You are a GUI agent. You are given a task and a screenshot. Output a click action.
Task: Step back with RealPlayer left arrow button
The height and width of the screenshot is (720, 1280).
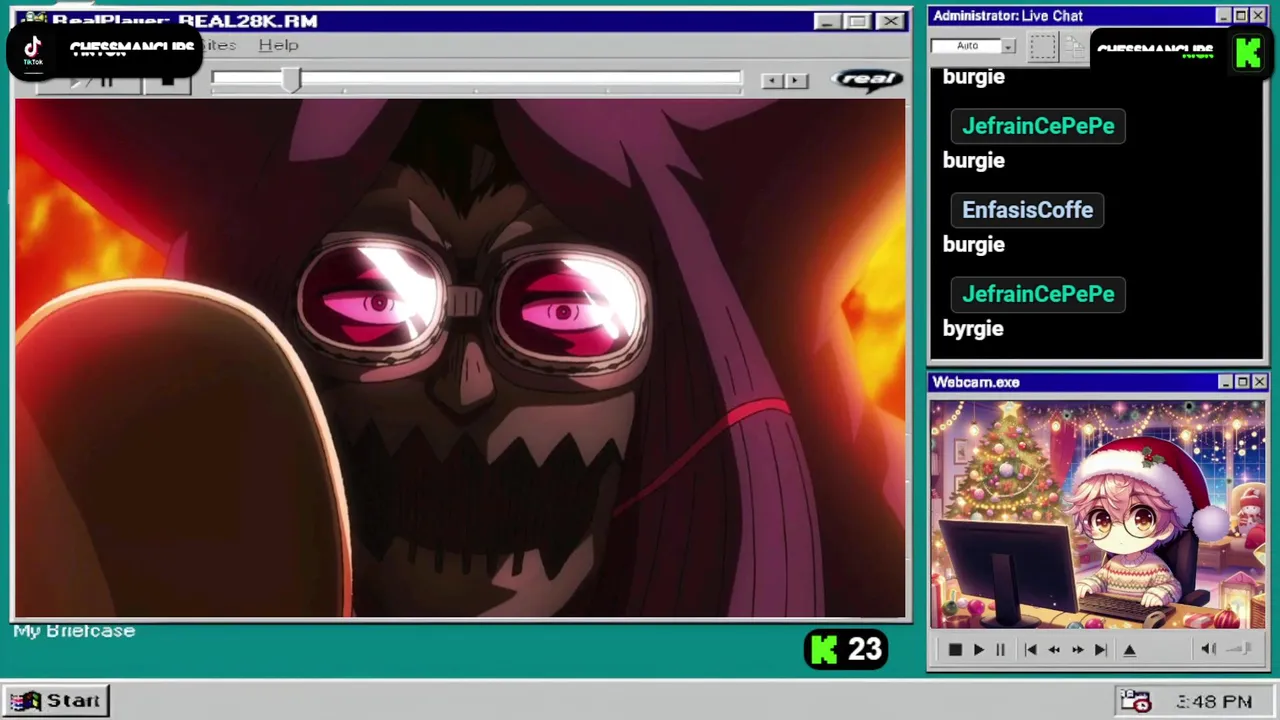[x=772, y=81]
